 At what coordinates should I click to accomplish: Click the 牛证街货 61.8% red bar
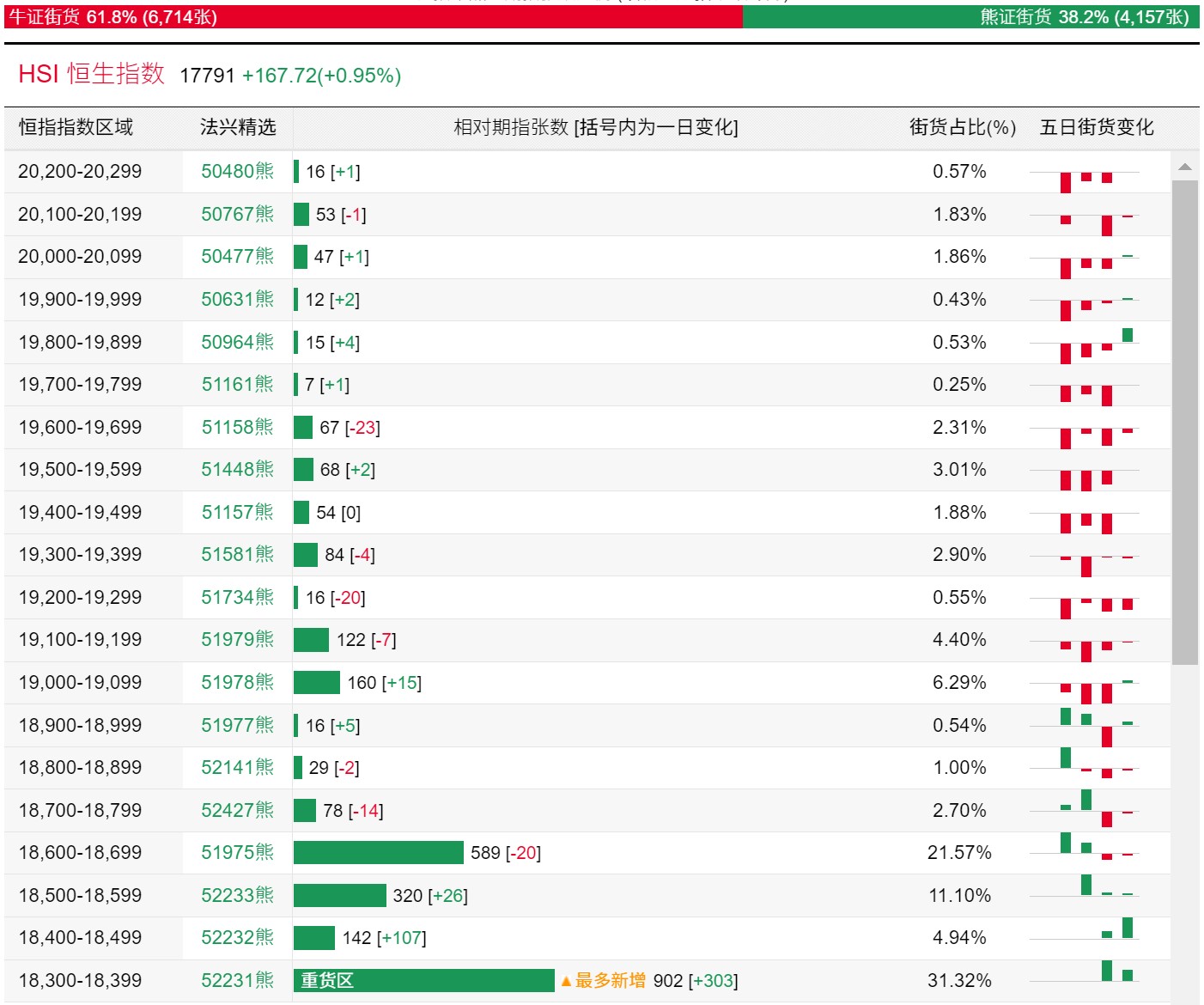374,16
